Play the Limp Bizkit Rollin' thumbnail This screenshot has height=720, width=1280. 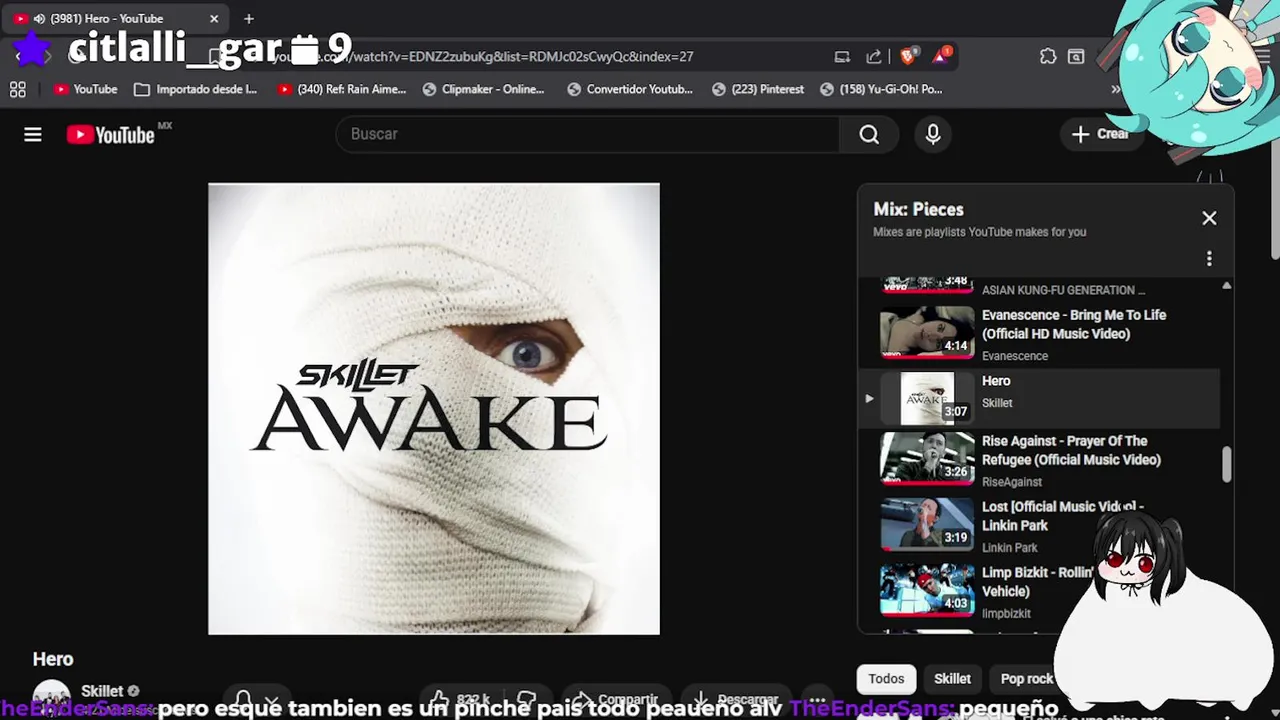click(x=927, y=590)
